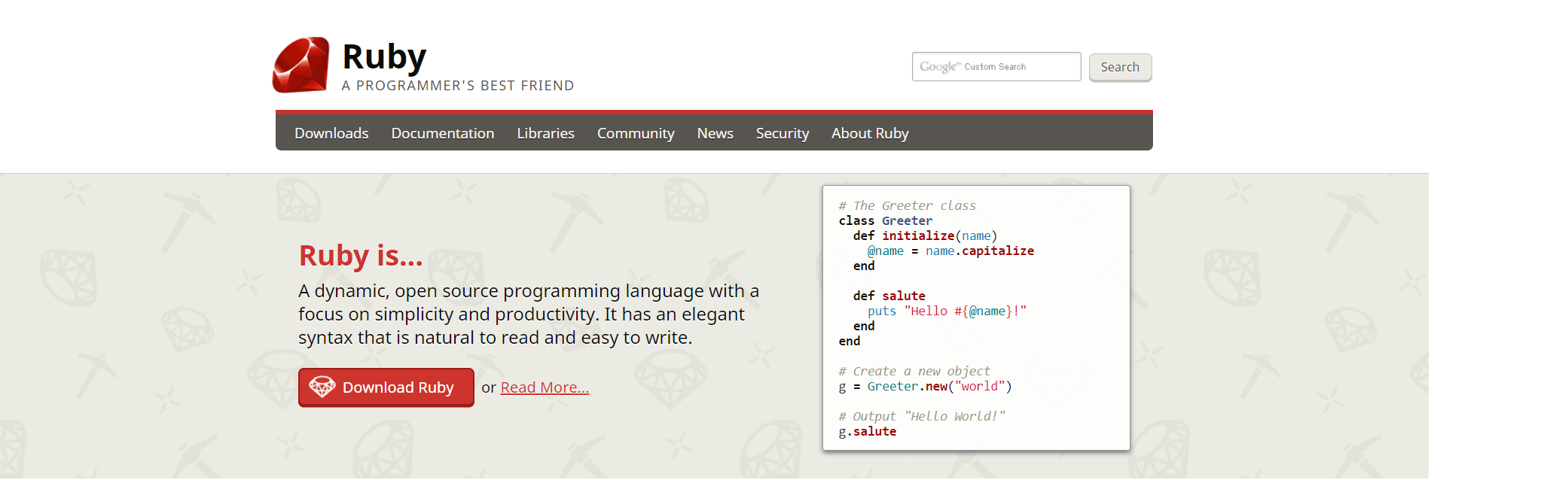This screenshot has width=1568, height=480.
Task: Click the Download Ruby button
Action: click(x=386, y=387)
